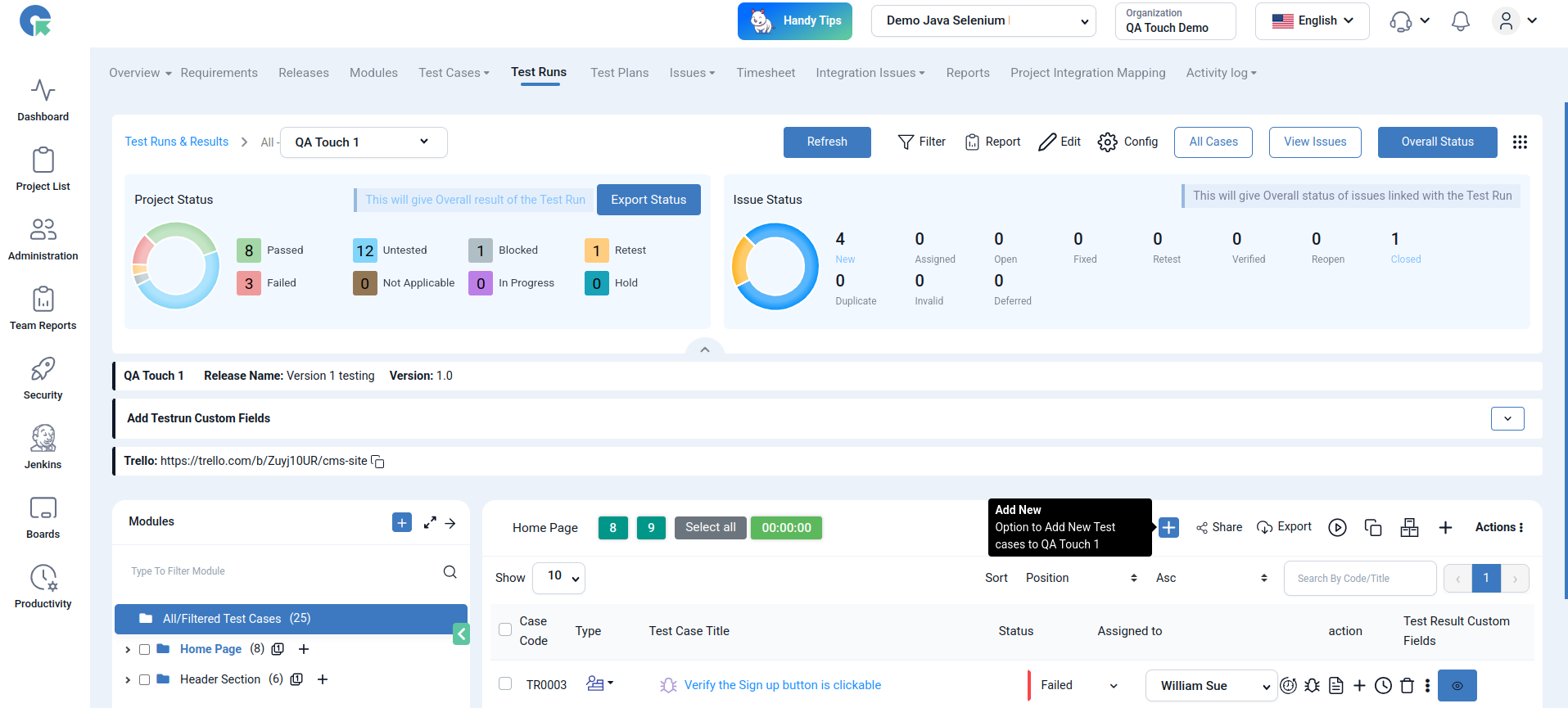The image size is (1568, 708).
Task: Expand the Add Testrun Custom Fields section
Action: coord(1507,418)
